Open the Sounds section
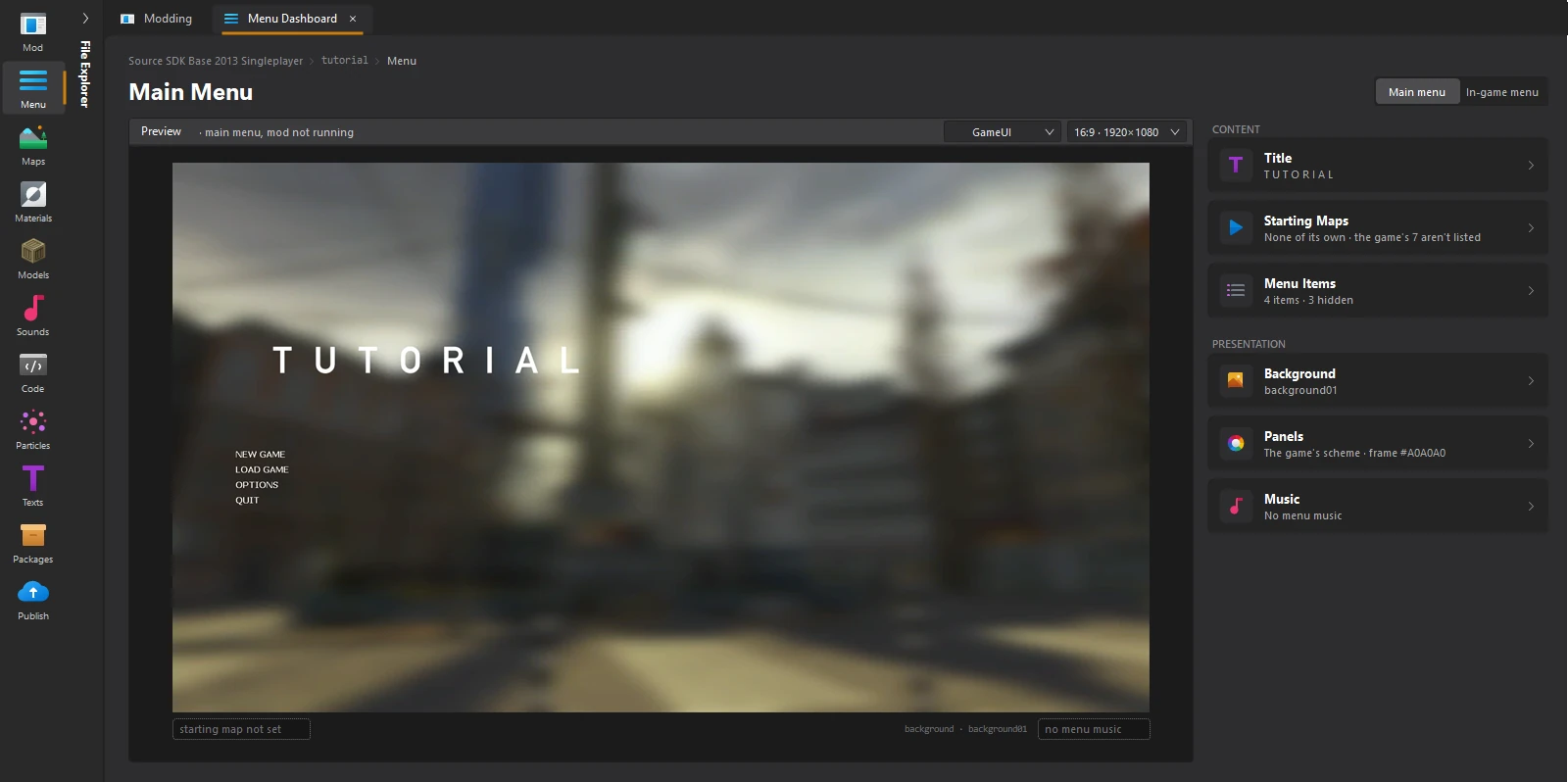Screen dimensions: 1568x782 coord(33,316)
